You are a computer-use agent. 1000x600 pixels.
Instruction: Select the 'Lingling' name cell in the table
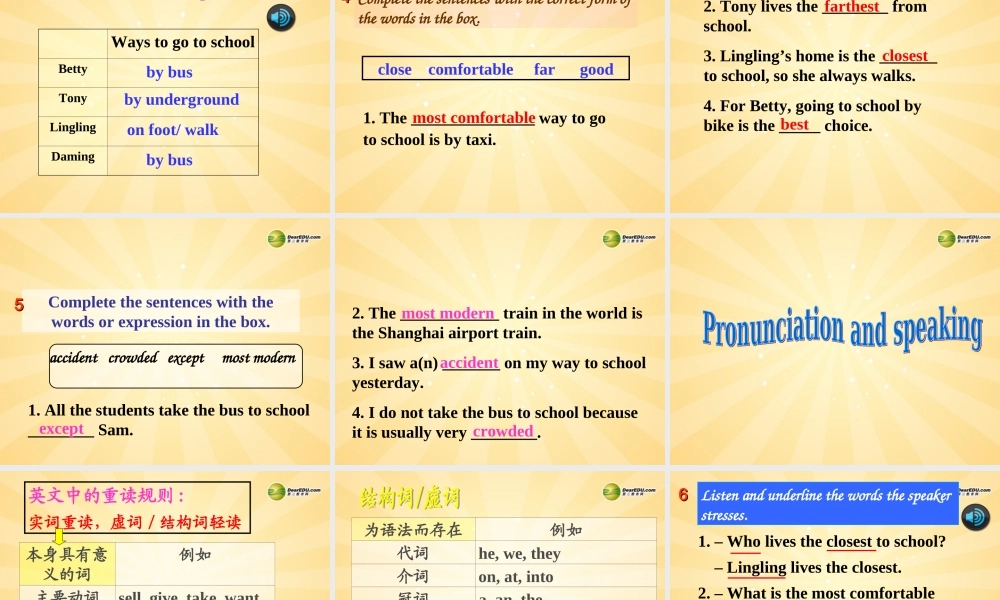tap(73, 128)
